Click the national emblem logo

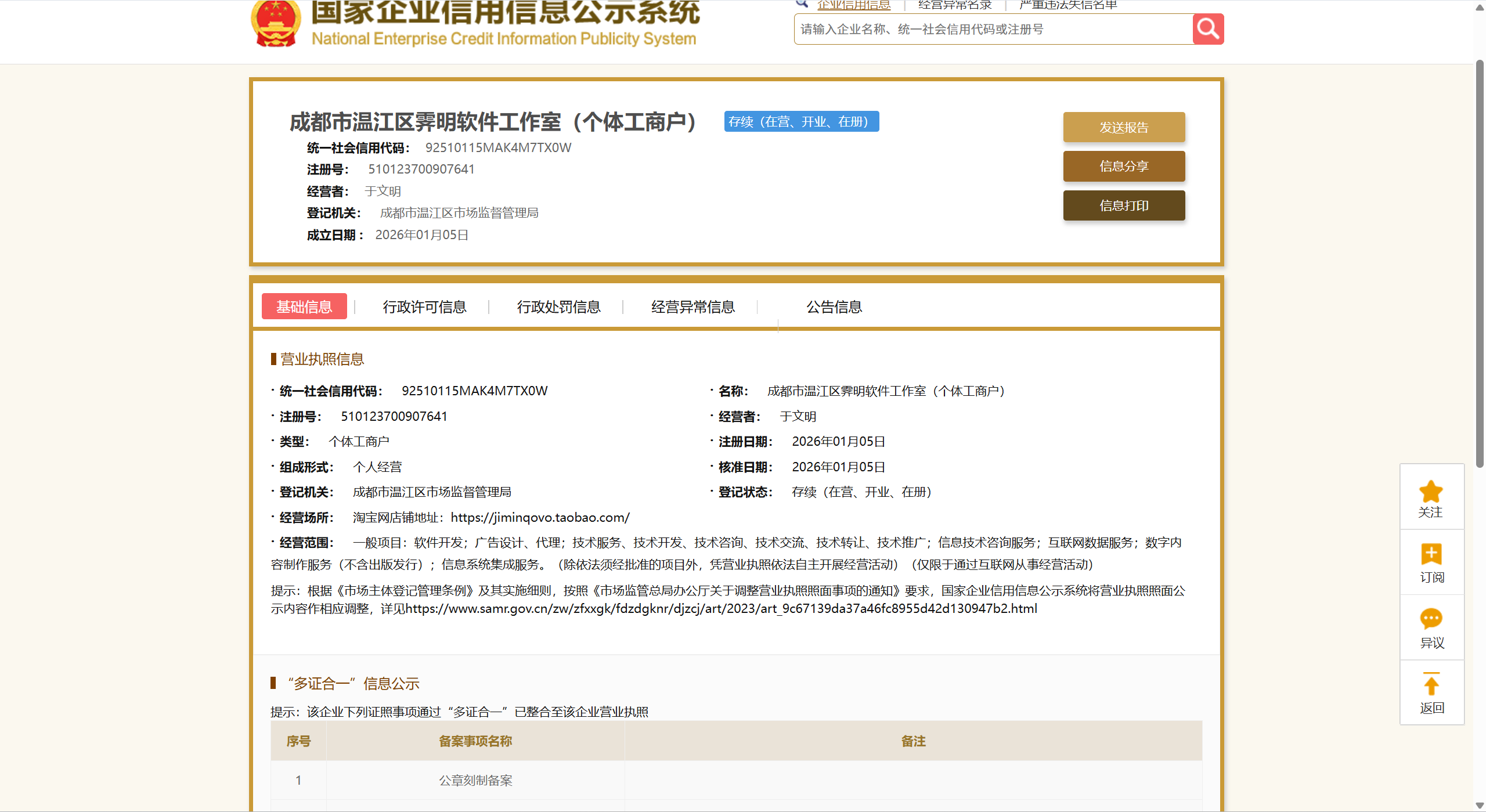tap(276, 23)
